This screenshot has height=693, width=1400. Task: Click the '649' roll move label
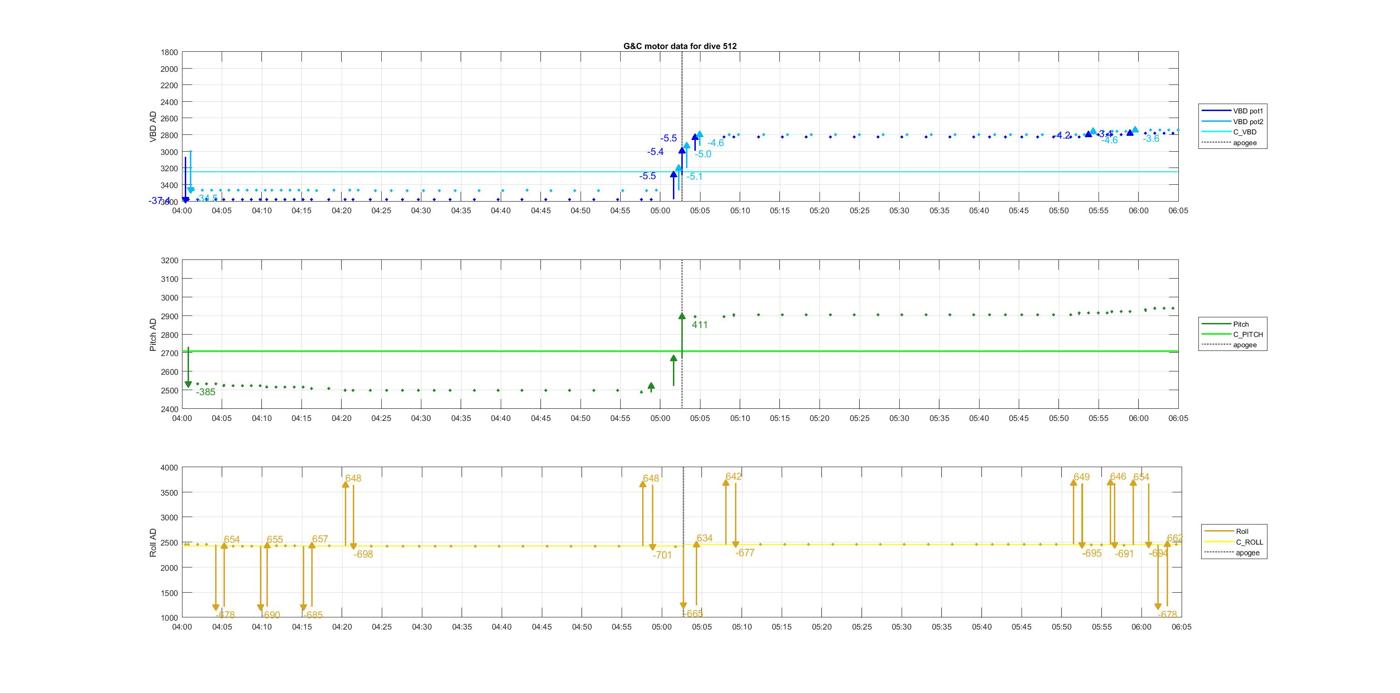tap(1082, 477)
